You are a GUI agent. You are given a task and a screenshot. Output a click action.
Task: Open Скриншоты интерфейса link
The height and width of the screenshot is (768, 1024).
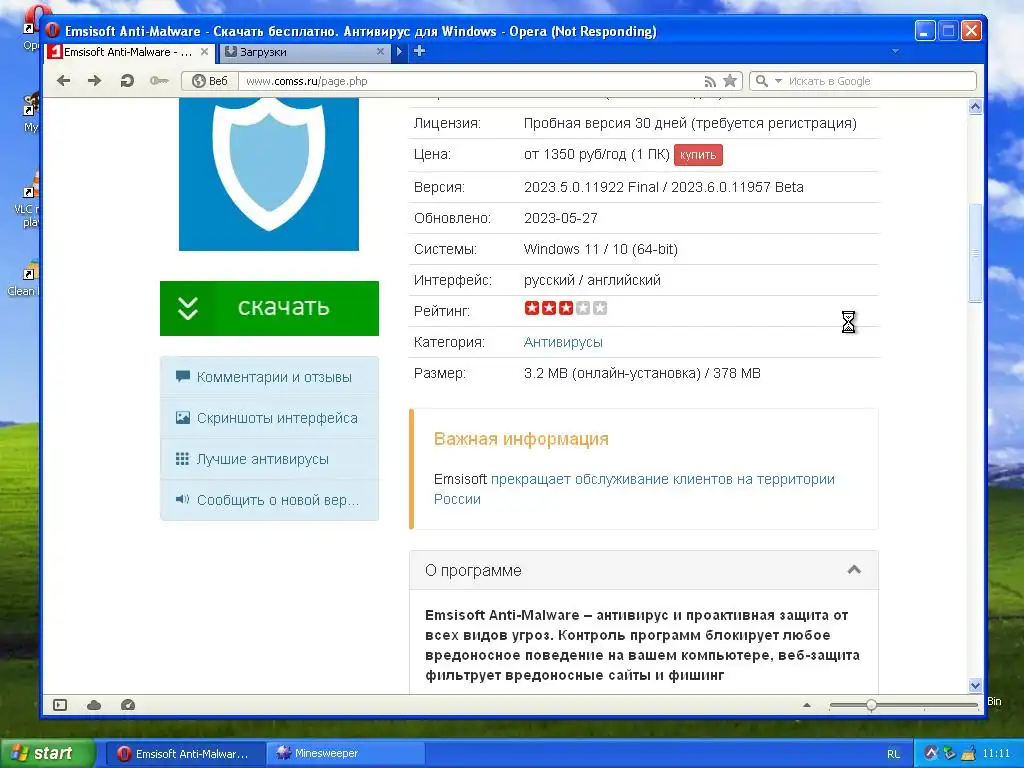click(269, 418)
